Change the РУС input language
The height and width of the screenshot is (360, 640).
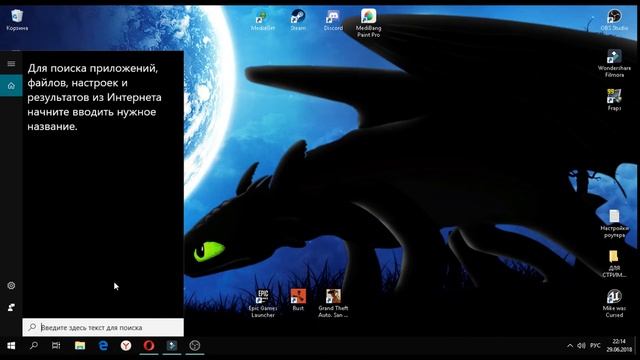[x=596, y=346]
